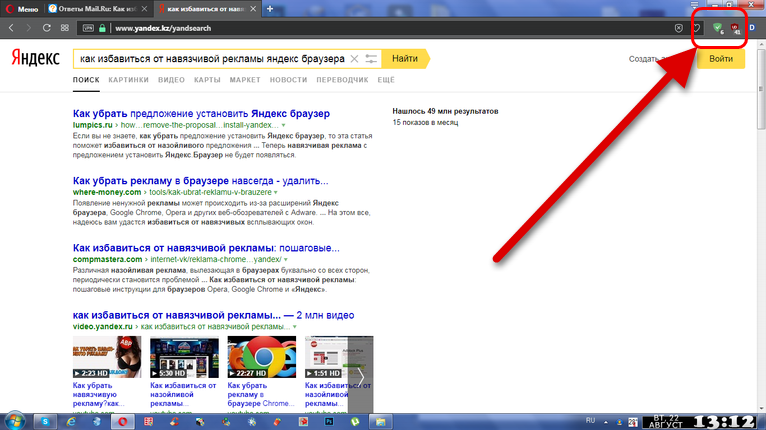
Task: Expand where-money.com result dropdown arrow
Action: (x=276, y=192)
